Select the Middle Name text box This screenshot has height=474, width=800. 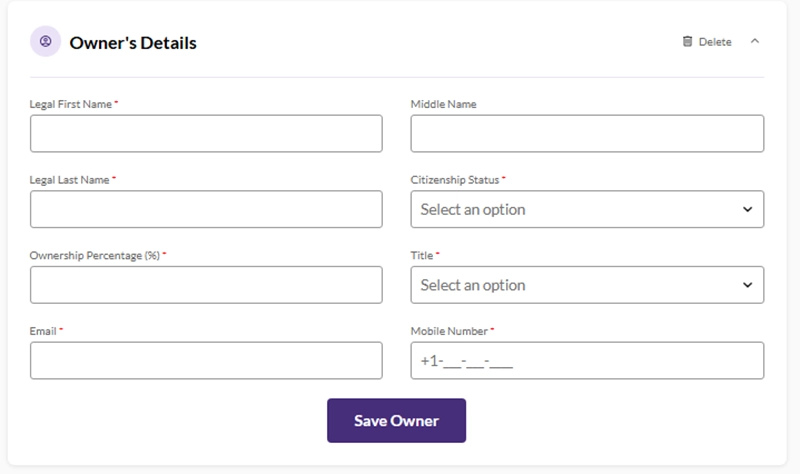[587, 134]
